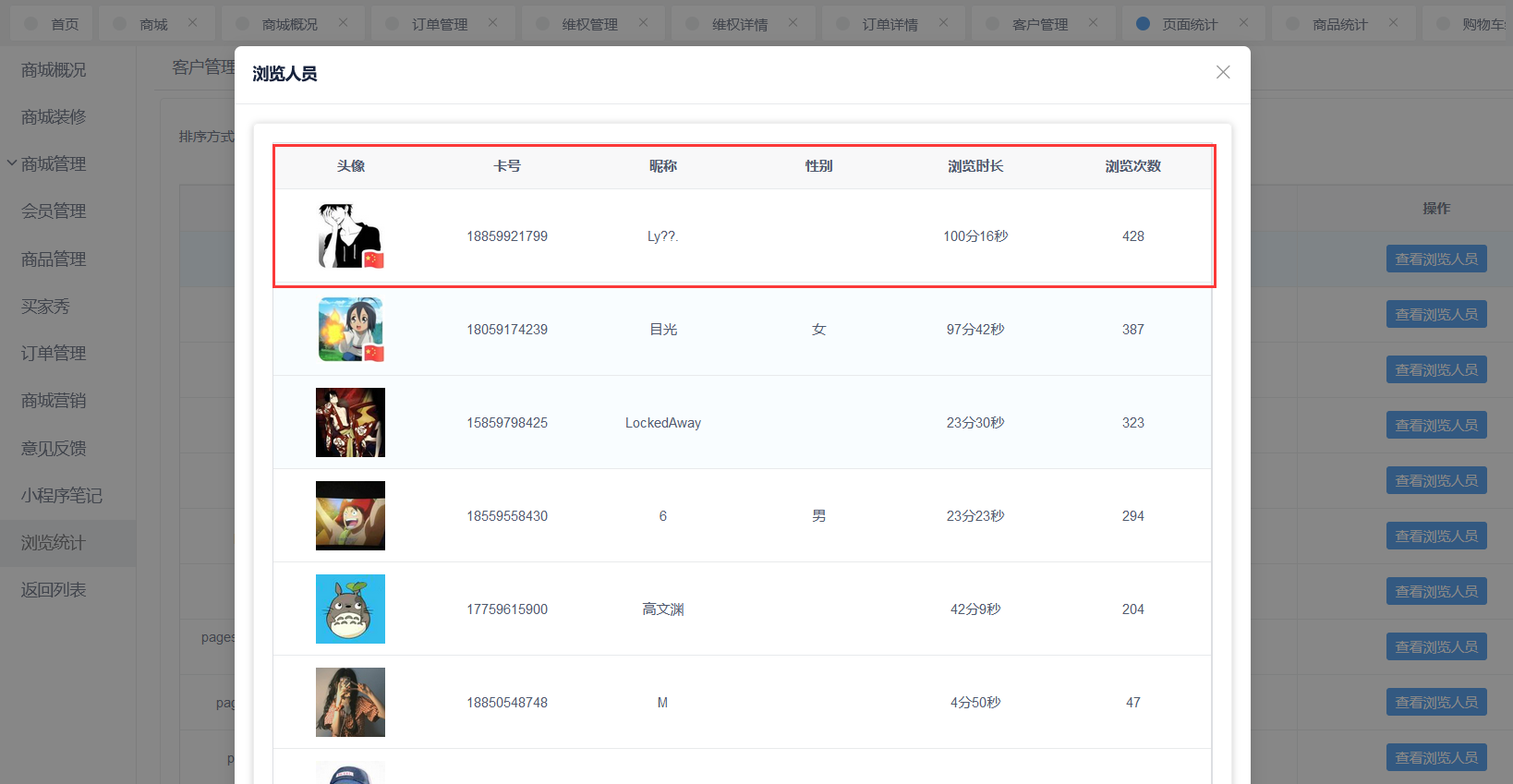Screen dimensions: 1513x784
Task: Close the 商城 tab
Action: 192,22
